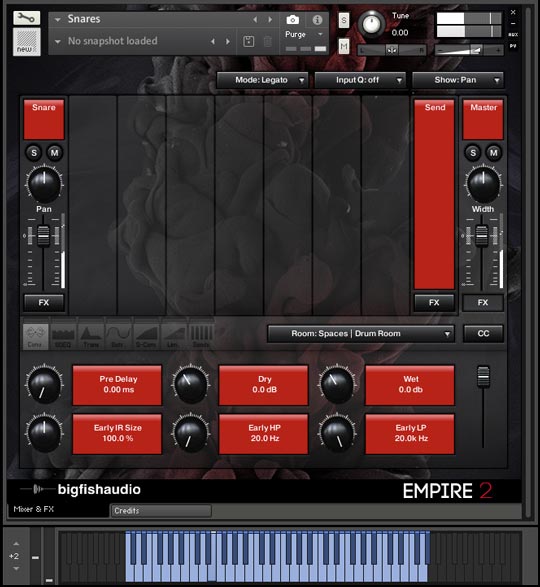The image size is (540, 587).
Task: Show the instrument info icon
Action: [x=317, y=19]
